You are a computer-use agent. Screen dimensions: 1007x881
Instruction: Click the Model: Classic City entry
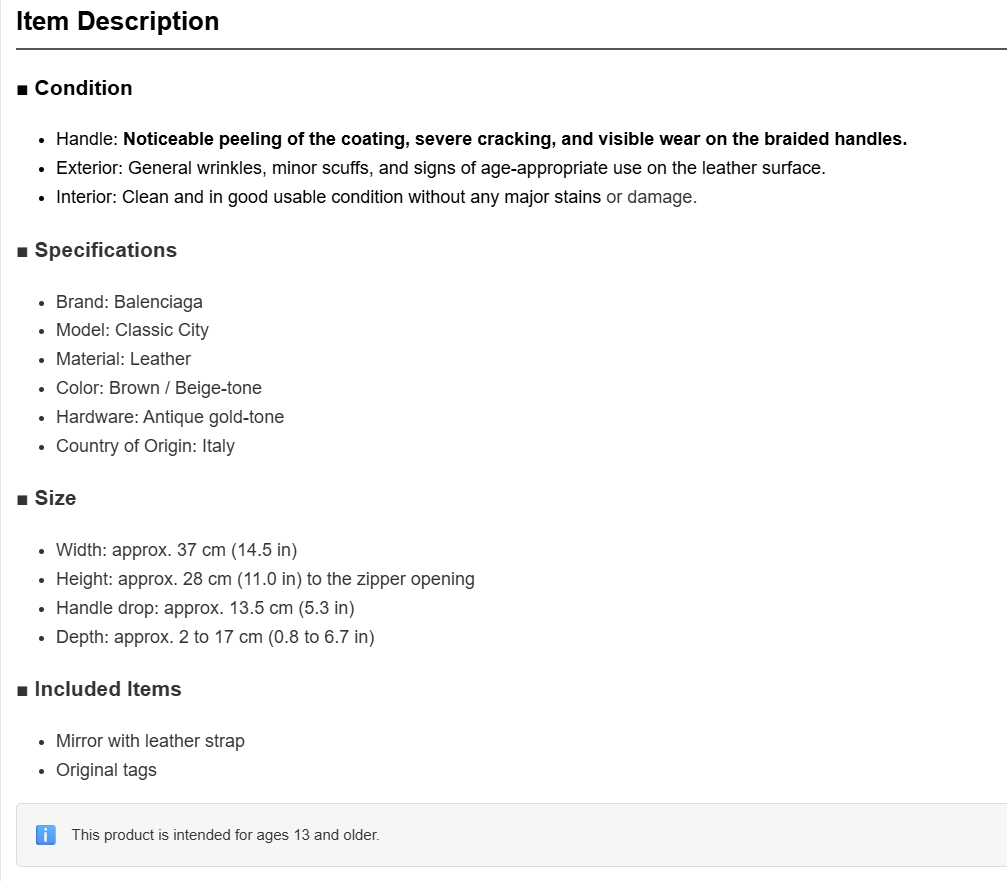(132, 329)
